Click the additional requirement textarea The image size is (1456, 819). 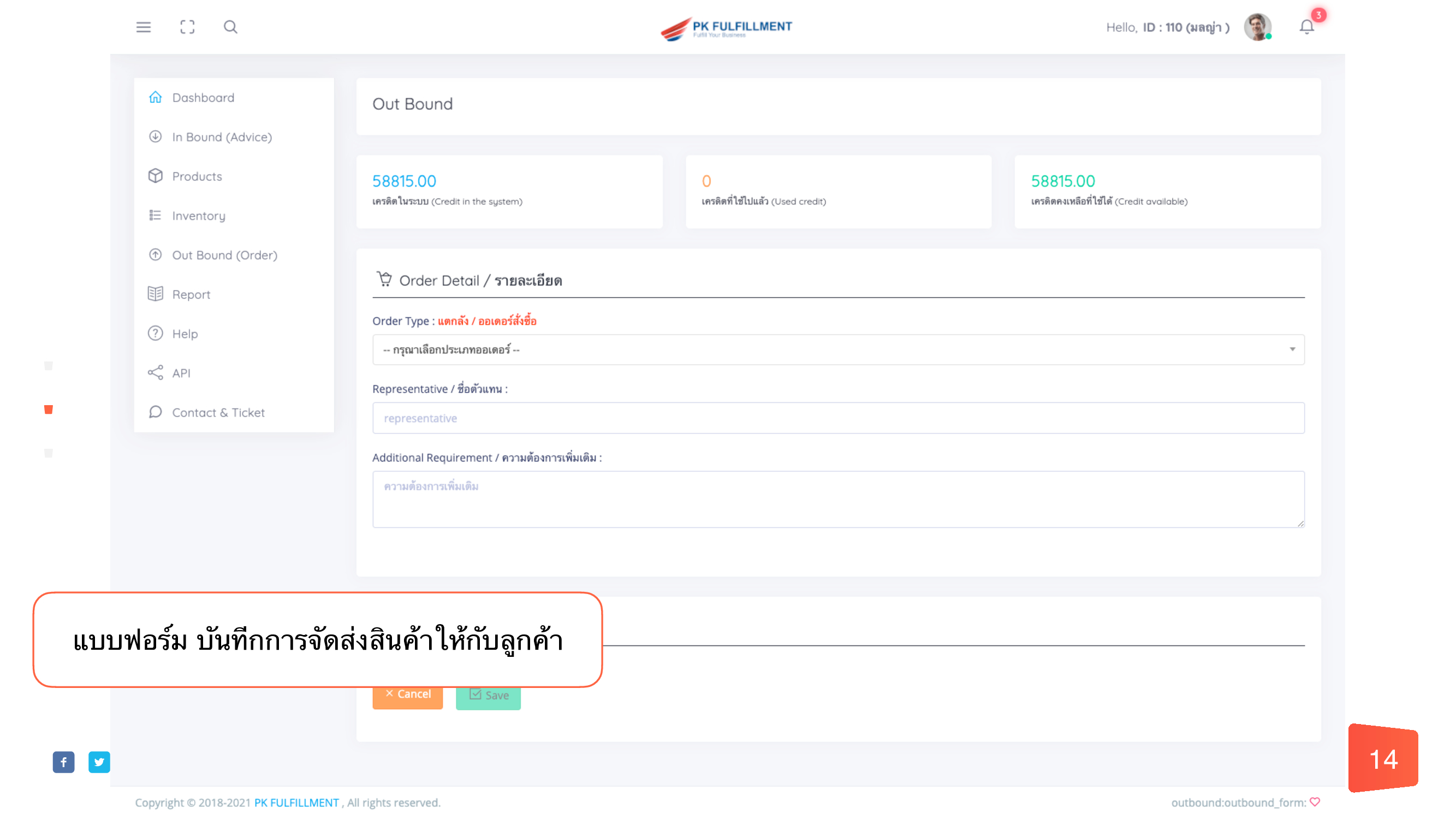tap(837, 499)
